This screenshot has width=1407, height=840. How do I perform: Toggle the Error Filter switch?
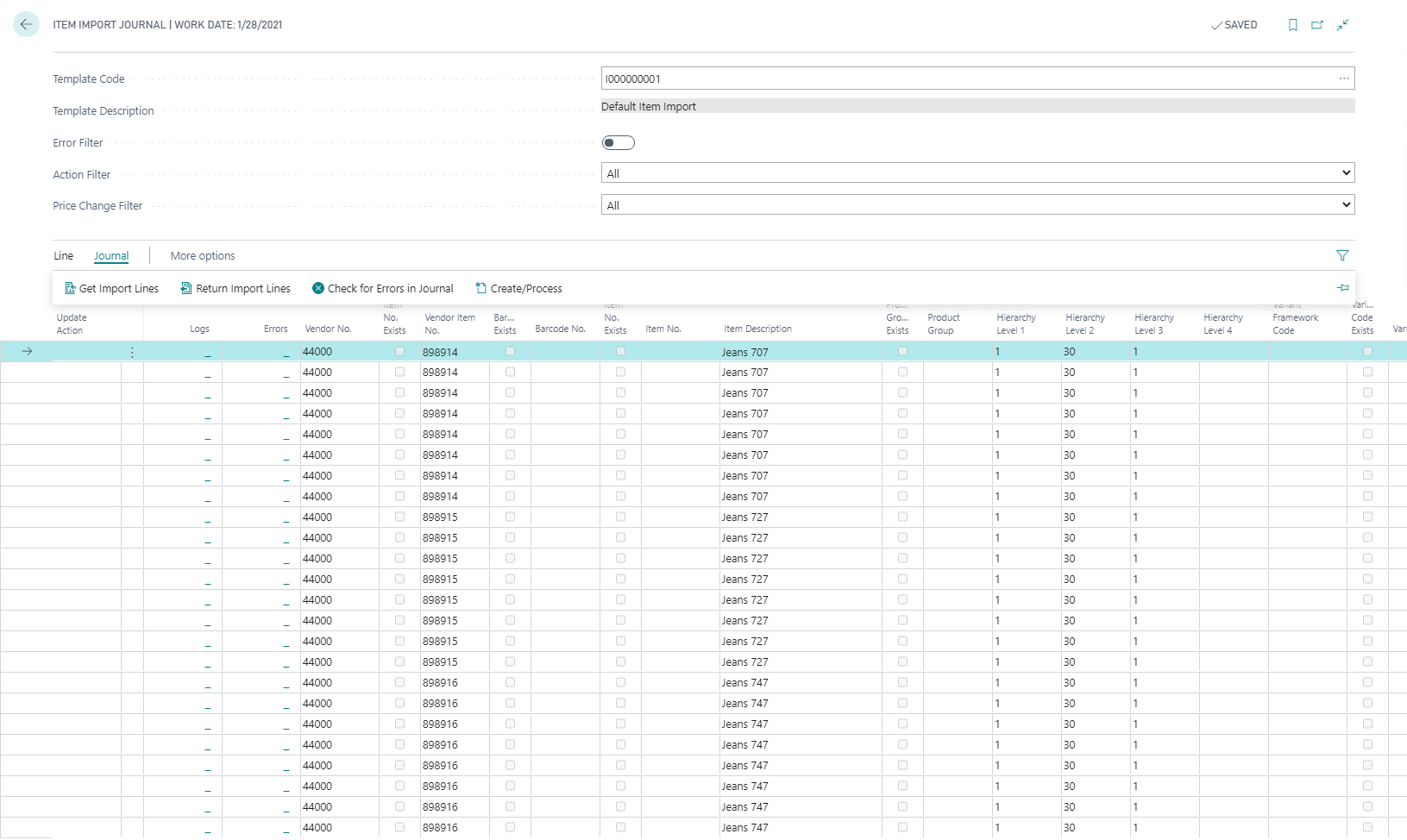coord(618,143)
